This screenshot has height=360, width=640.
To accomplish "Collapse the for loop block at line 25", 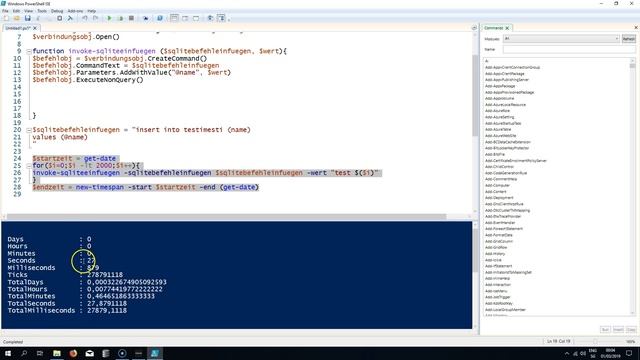I will [29, 166].
